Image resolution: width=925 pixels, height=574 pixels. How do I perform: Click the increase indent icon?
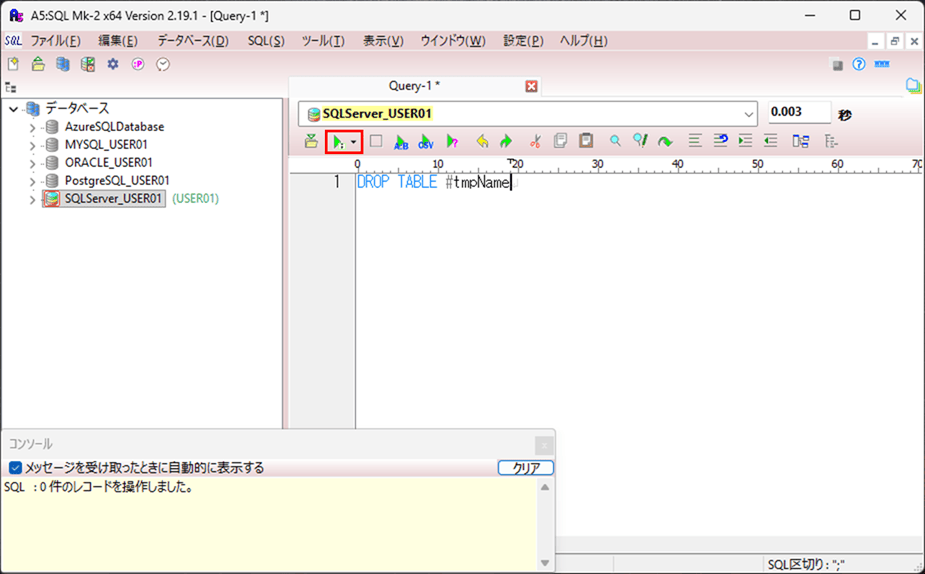coord(746,141)
